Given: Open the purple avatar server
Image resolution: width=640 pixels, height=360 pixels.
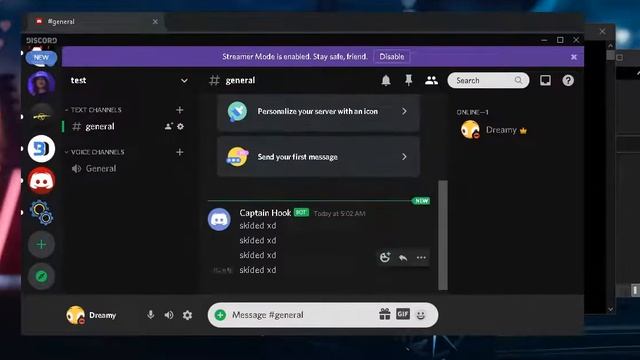Looking at the screenshot, I should (x=41, y=83).
